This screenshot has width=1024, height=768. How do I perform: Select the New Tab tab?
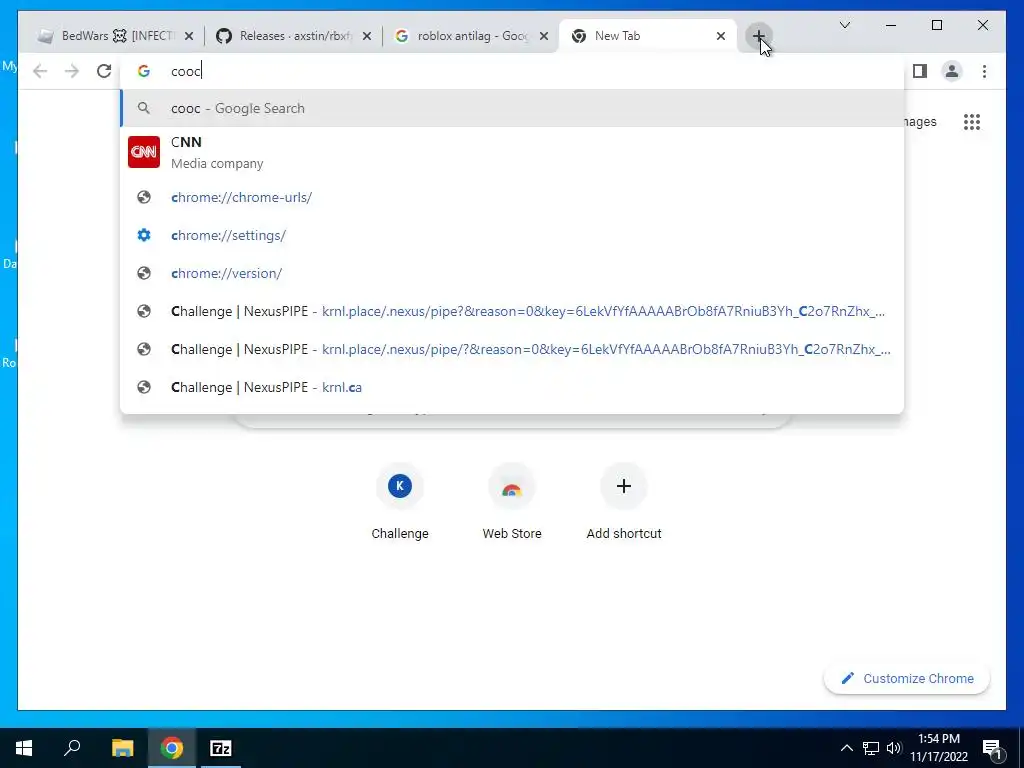[648, 37]
